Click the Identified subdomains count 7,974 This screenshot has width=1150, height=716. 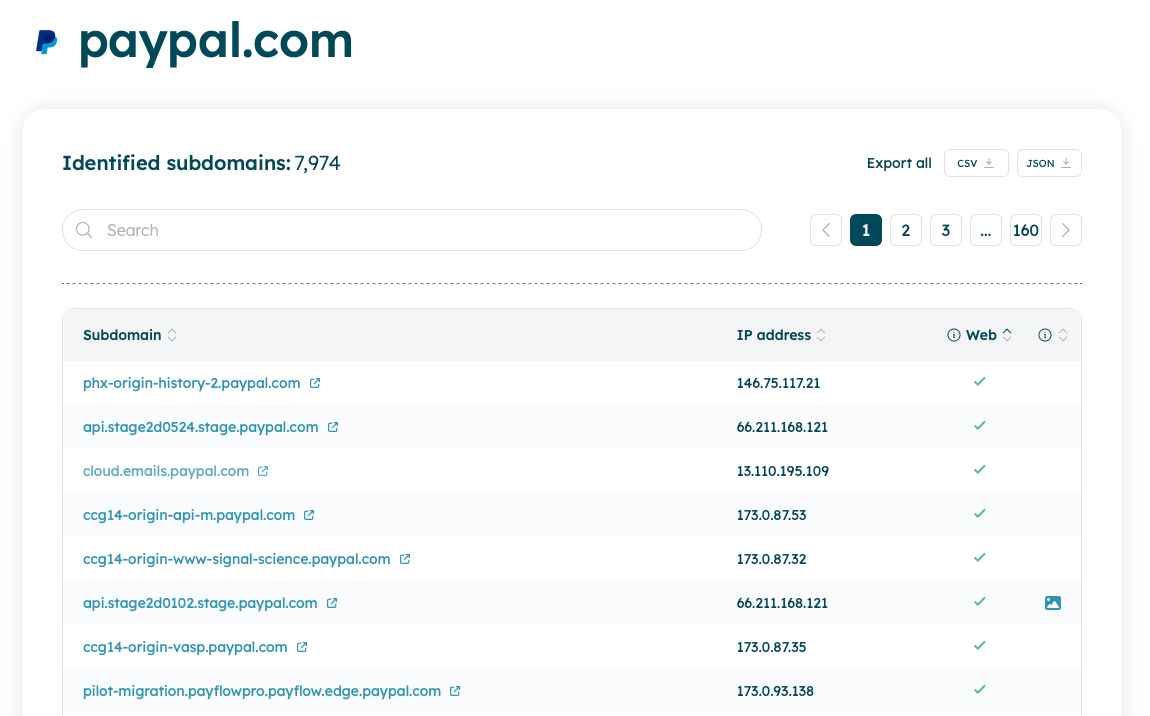point(318,163)
